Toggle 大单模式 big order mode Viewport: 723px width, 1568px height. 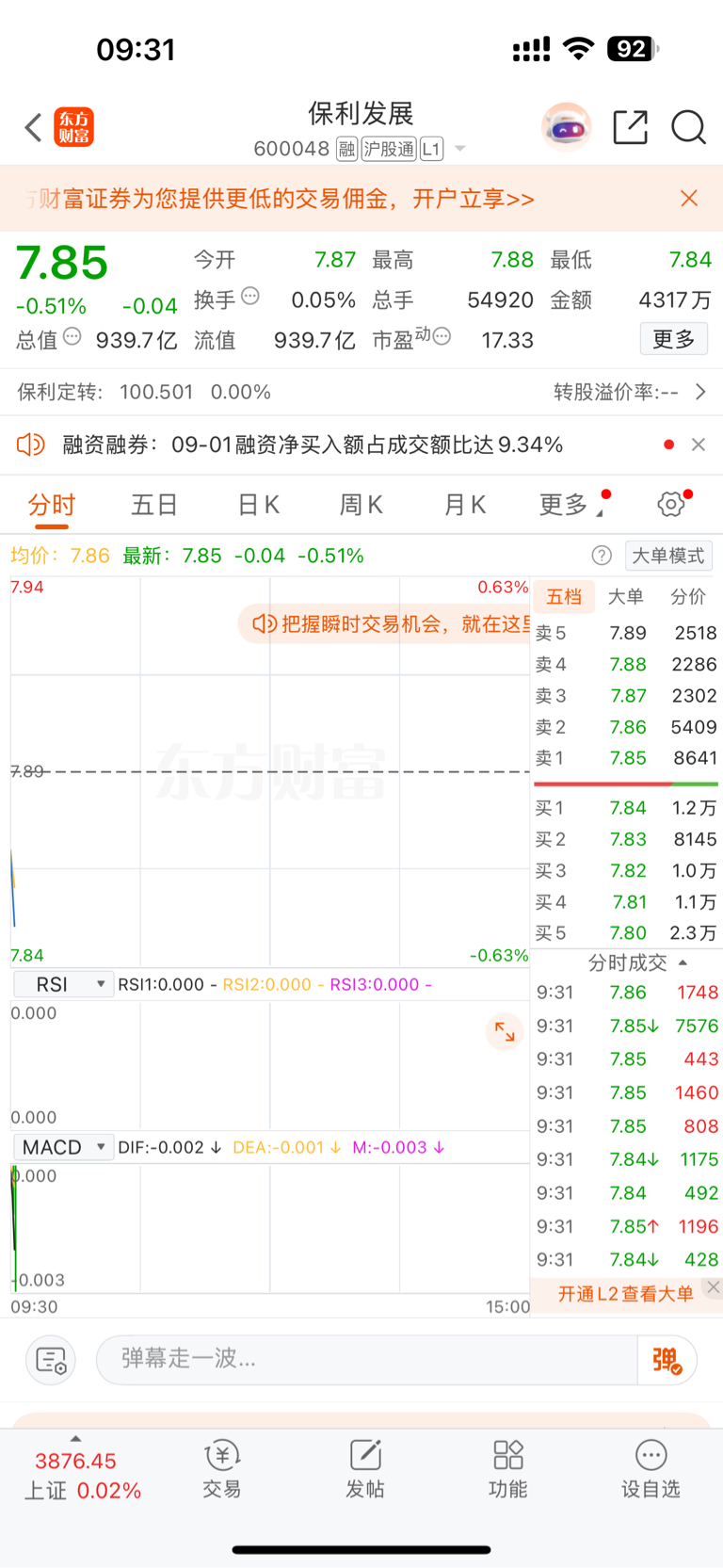click(x=667, y=556)
